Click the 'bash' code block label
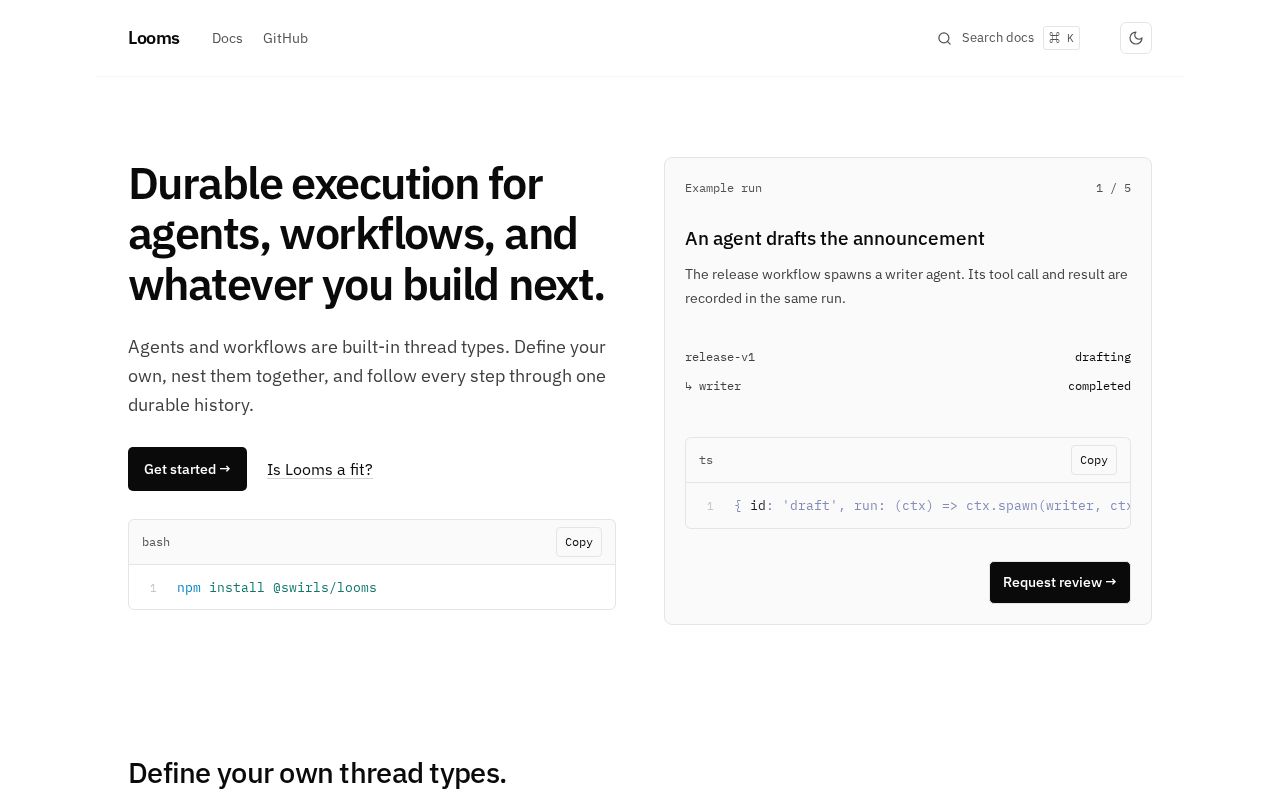 tap(156, 542)
